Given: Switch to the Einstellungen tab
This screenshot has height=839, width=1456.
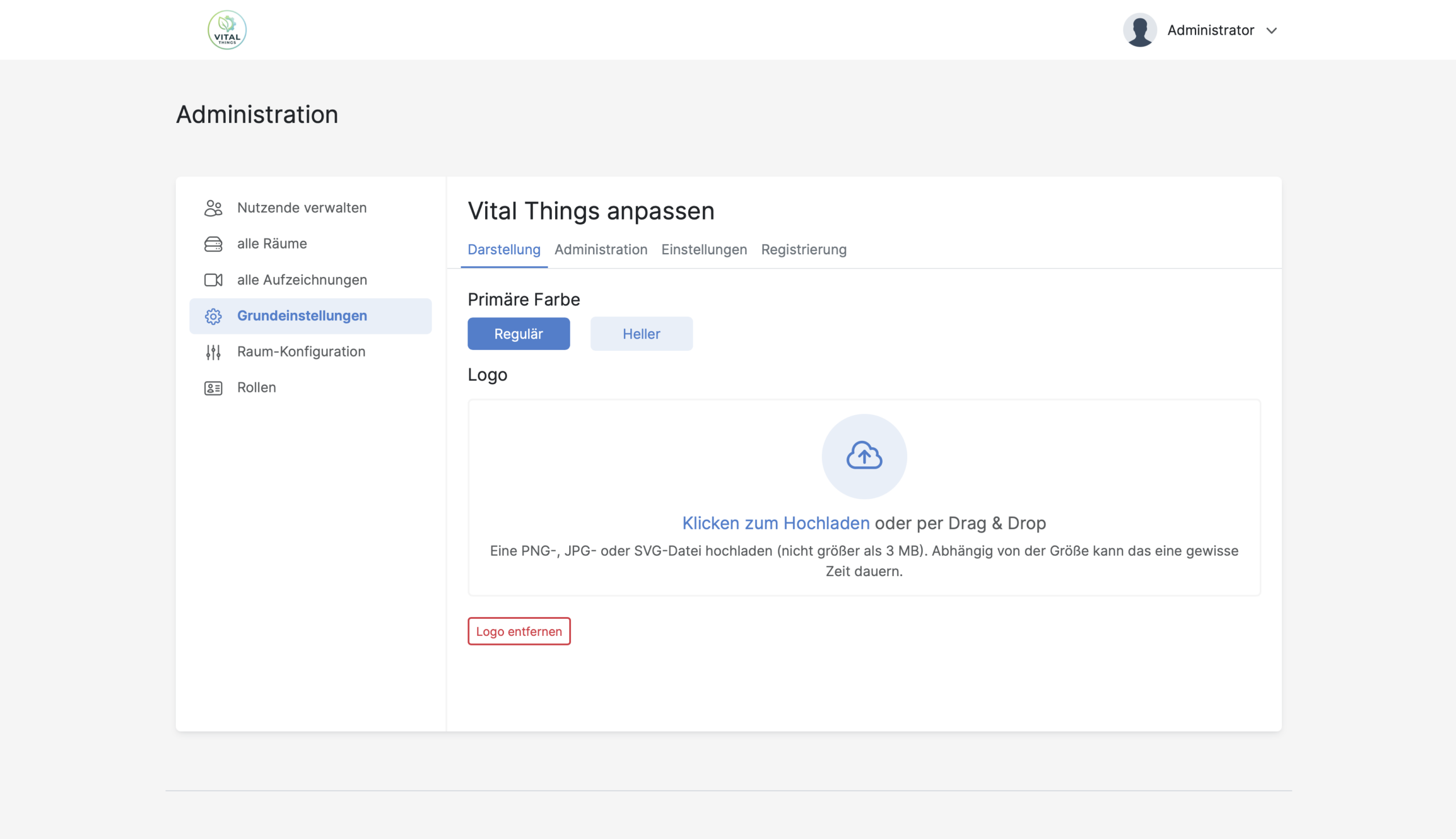Looking at the screenshot, I should [x=704, y=250].
